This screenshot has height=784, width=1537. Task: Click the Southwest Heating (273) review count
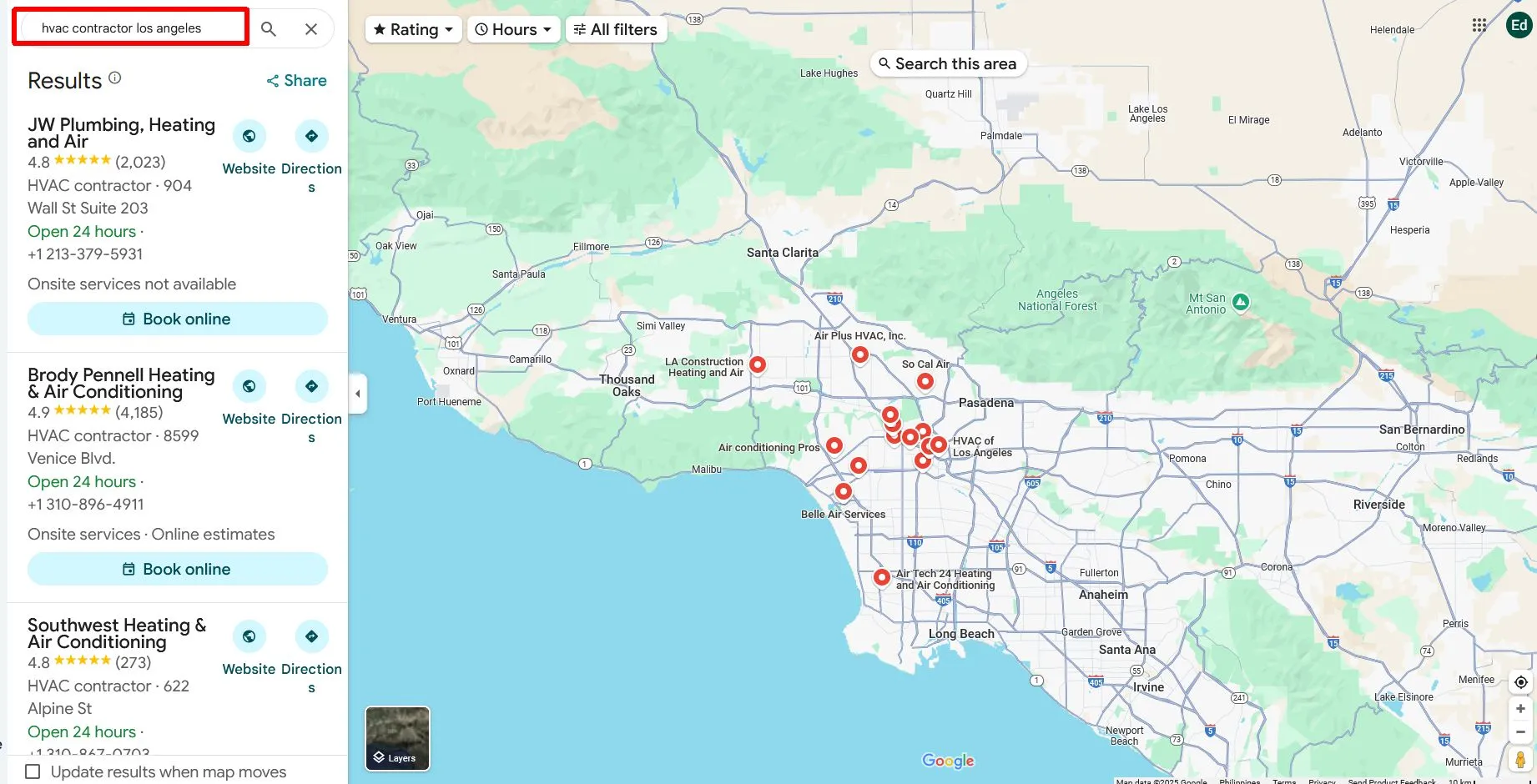(x=134, y=662)
